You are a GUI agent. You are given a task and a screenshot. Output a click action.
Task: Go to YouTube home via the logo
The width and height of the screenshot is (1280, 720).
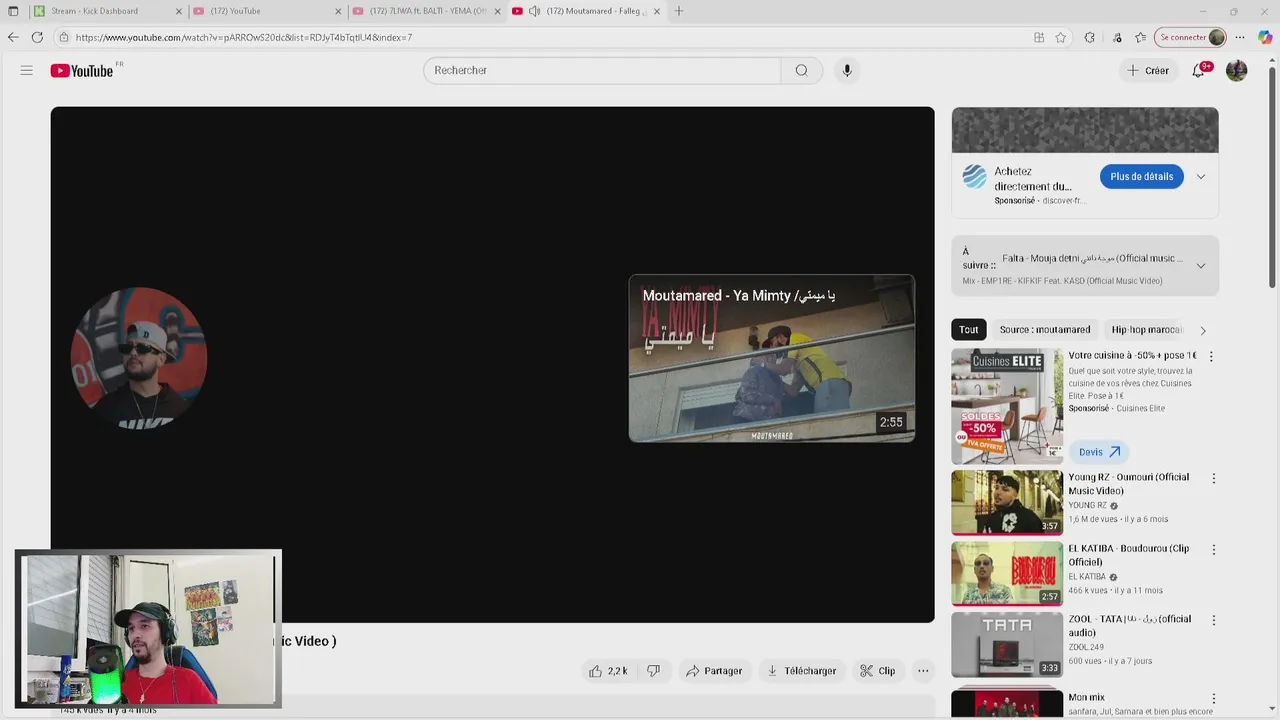pyautogui.click(x=82, y=71)
